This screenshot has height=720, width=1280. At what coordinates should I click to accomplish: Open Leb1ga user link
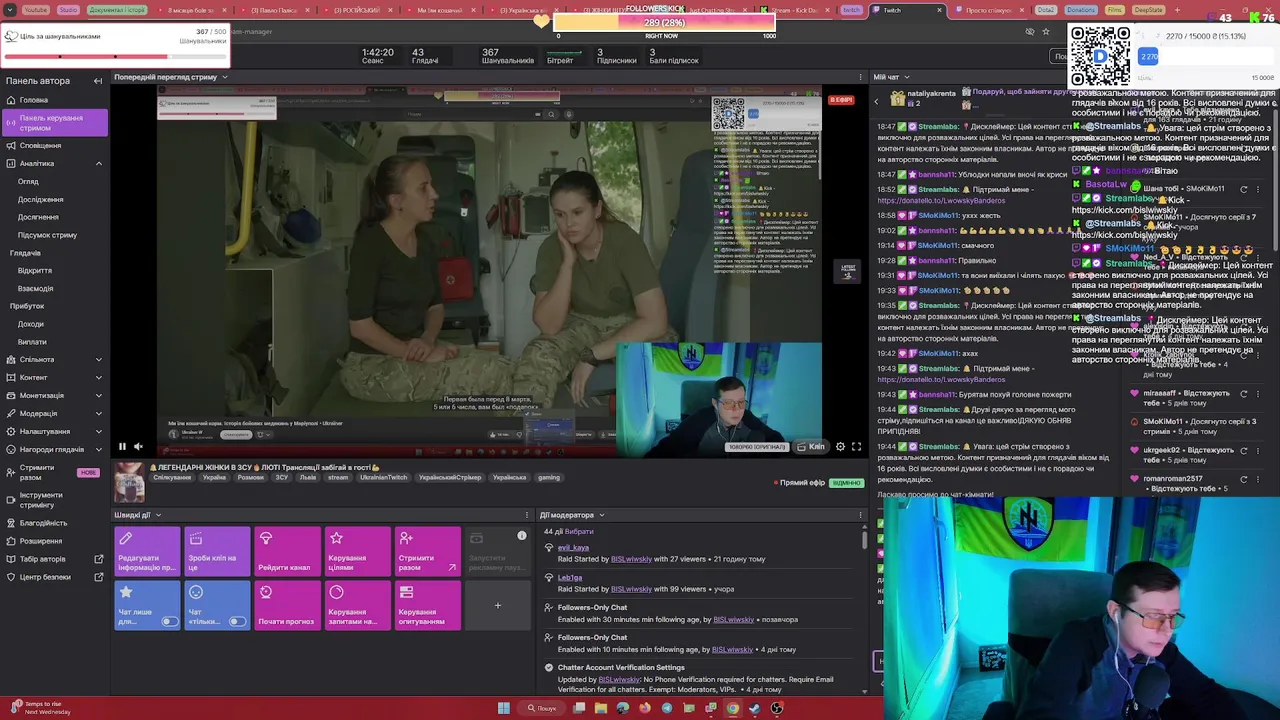coord(570,577)
